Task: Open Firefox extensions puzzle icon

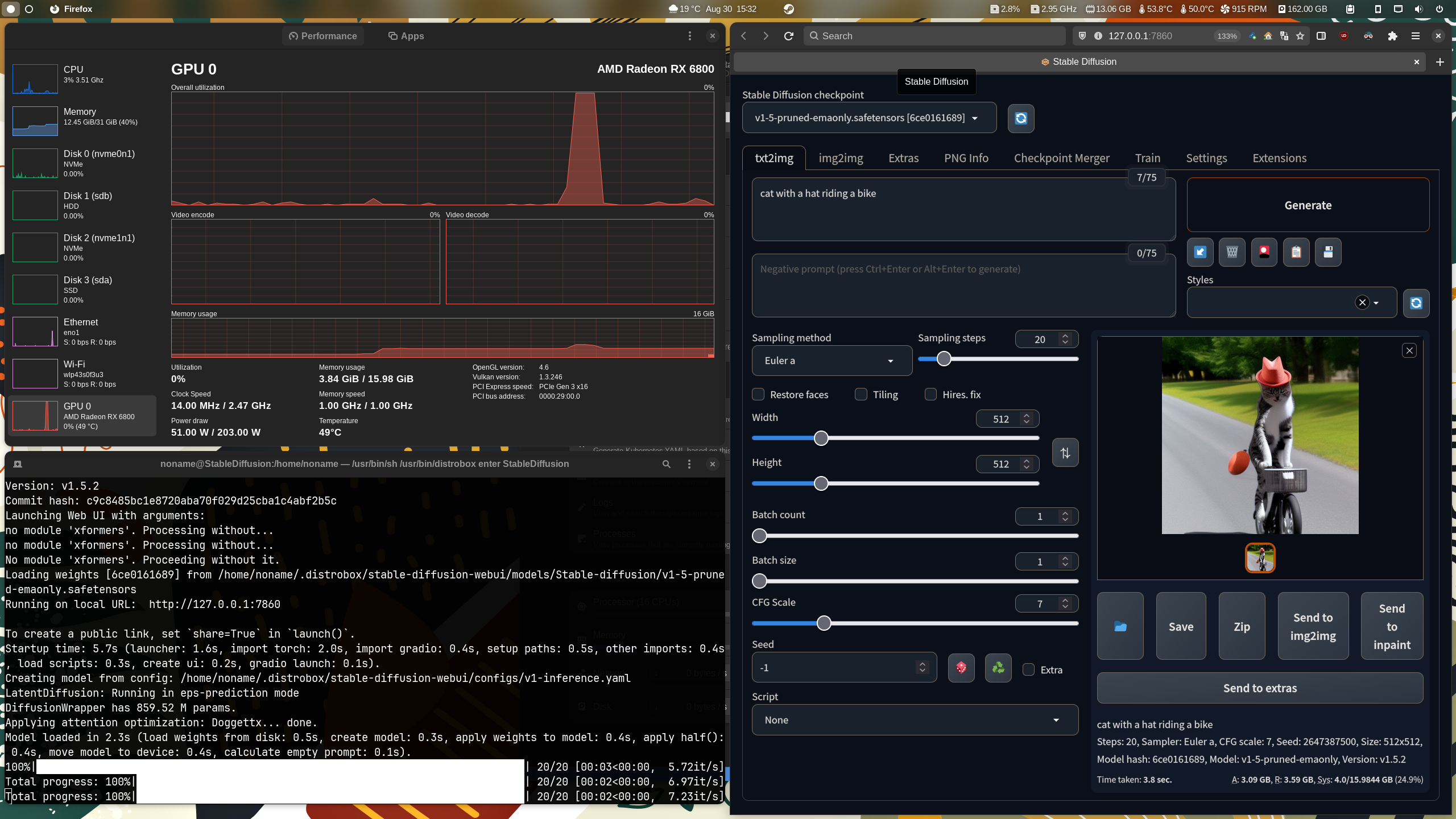Action: point(1392,36)
